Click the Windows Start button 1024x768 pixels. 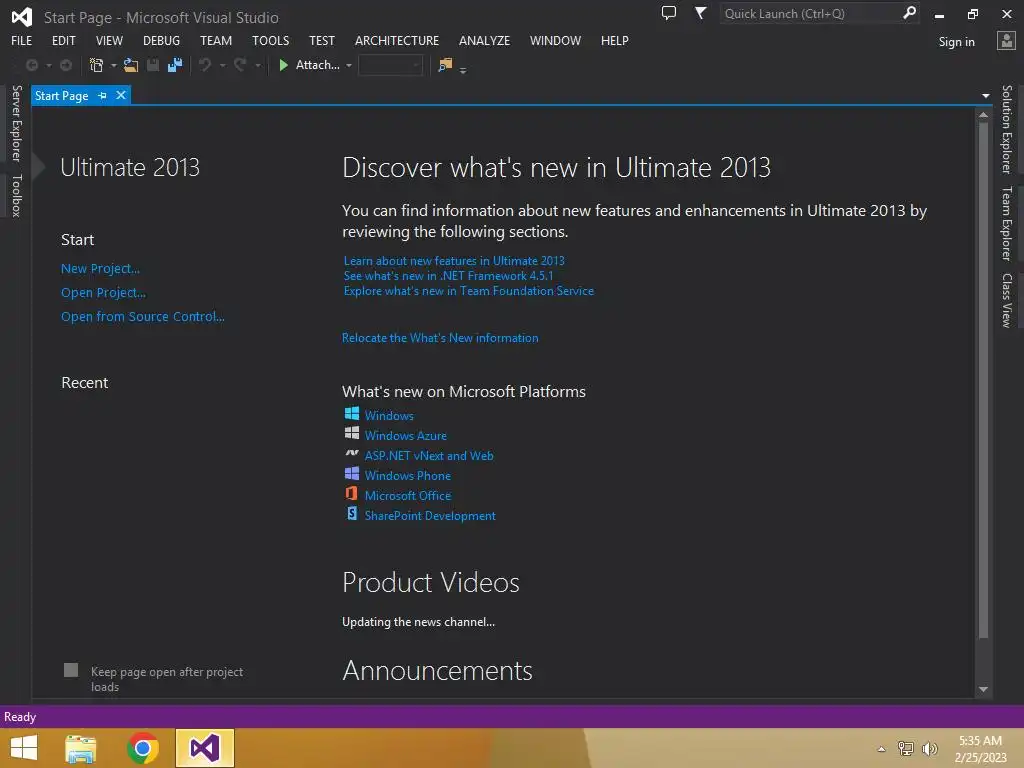coord(24,748)
